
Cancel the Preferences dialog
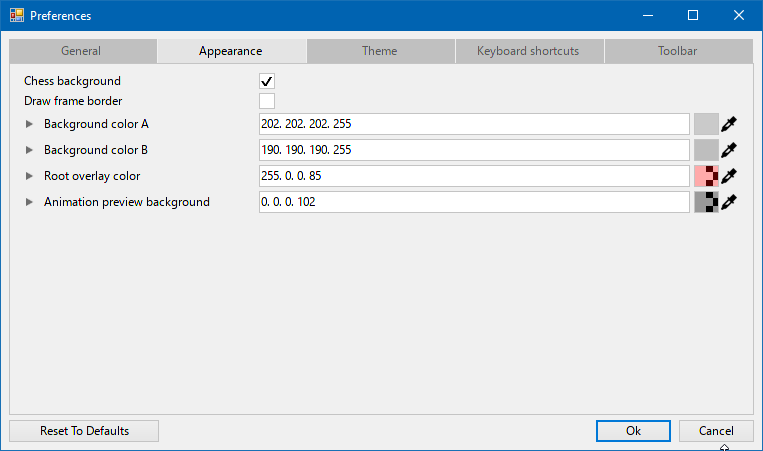[x=716, y=431]
